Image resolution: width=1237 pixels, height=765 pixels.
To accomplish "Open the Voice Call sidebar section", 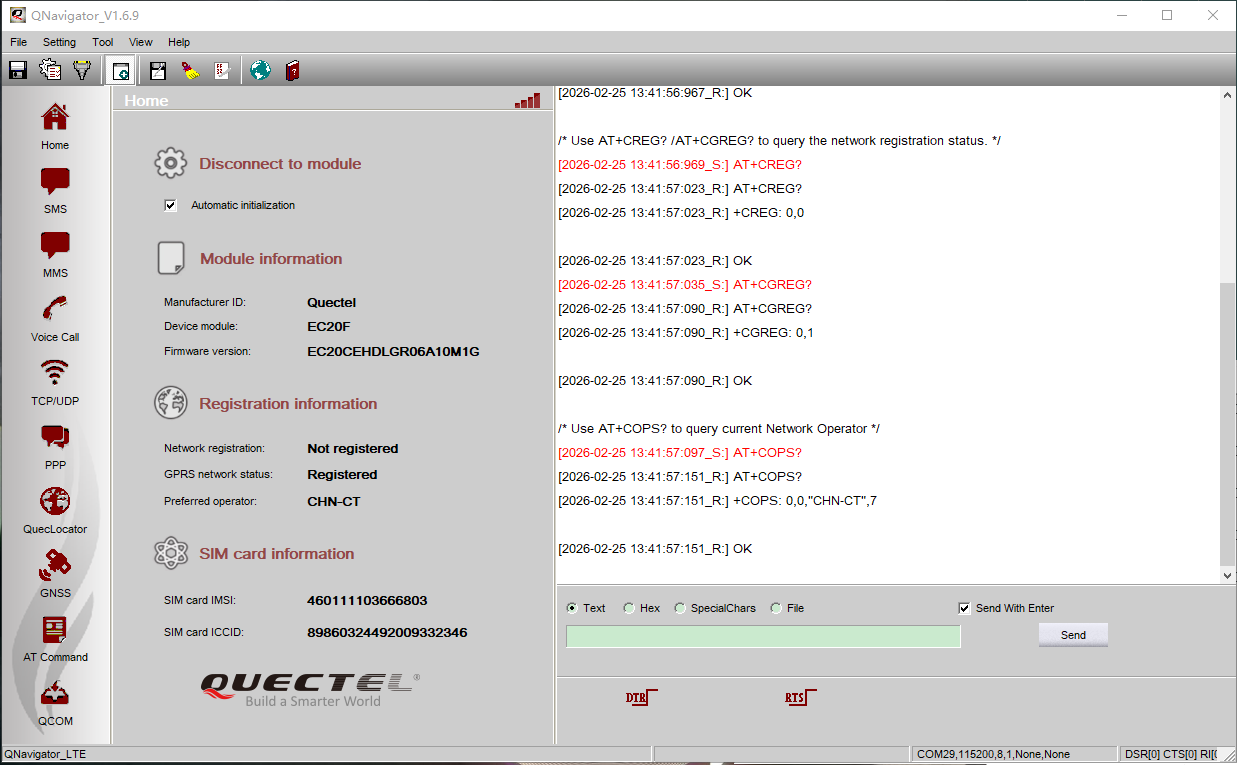I will click(x=55, y=319).
